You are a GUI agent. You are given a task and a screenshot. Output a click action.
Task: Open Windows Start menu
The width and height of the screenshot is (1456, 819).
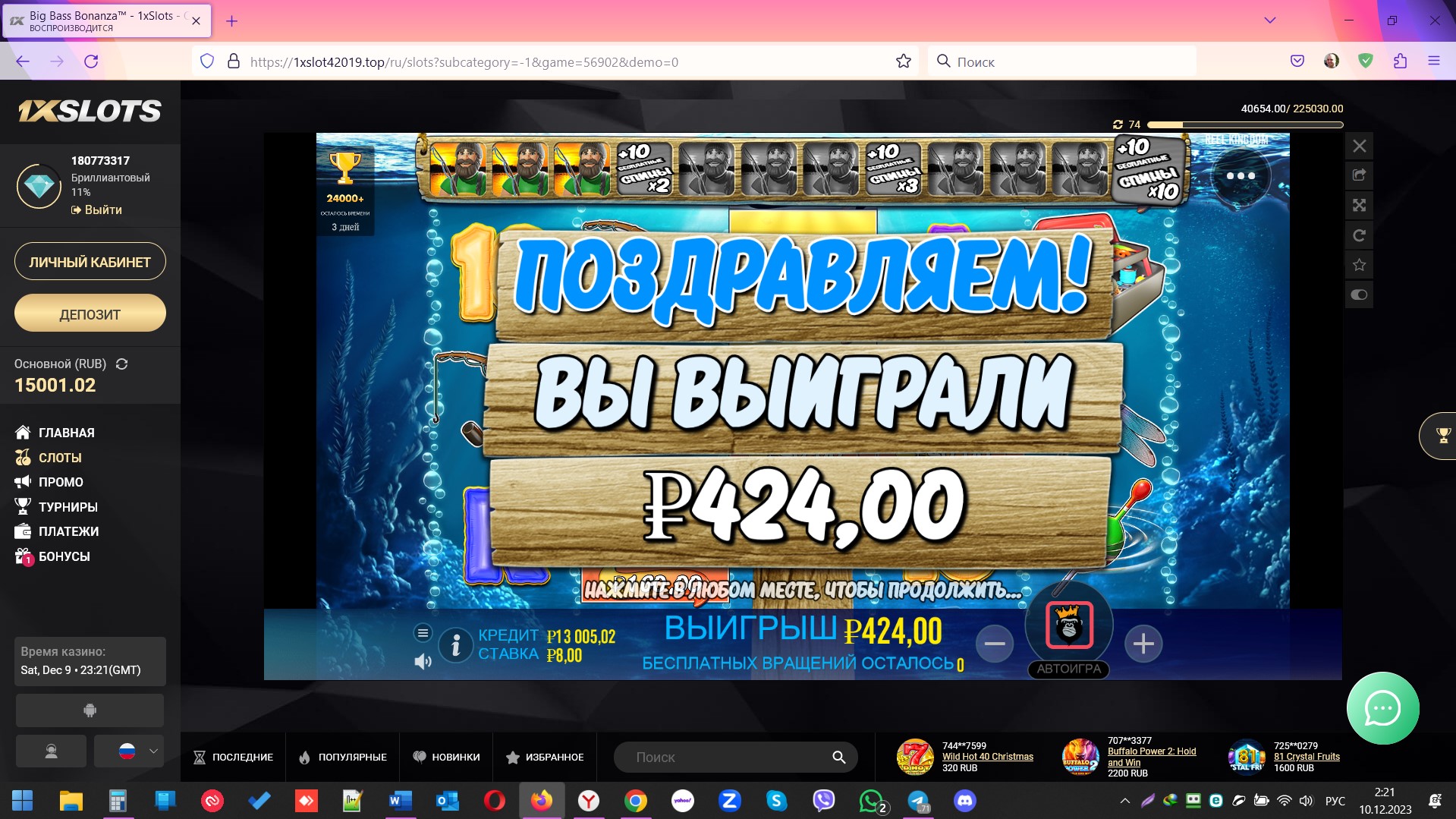pos(23,800)
